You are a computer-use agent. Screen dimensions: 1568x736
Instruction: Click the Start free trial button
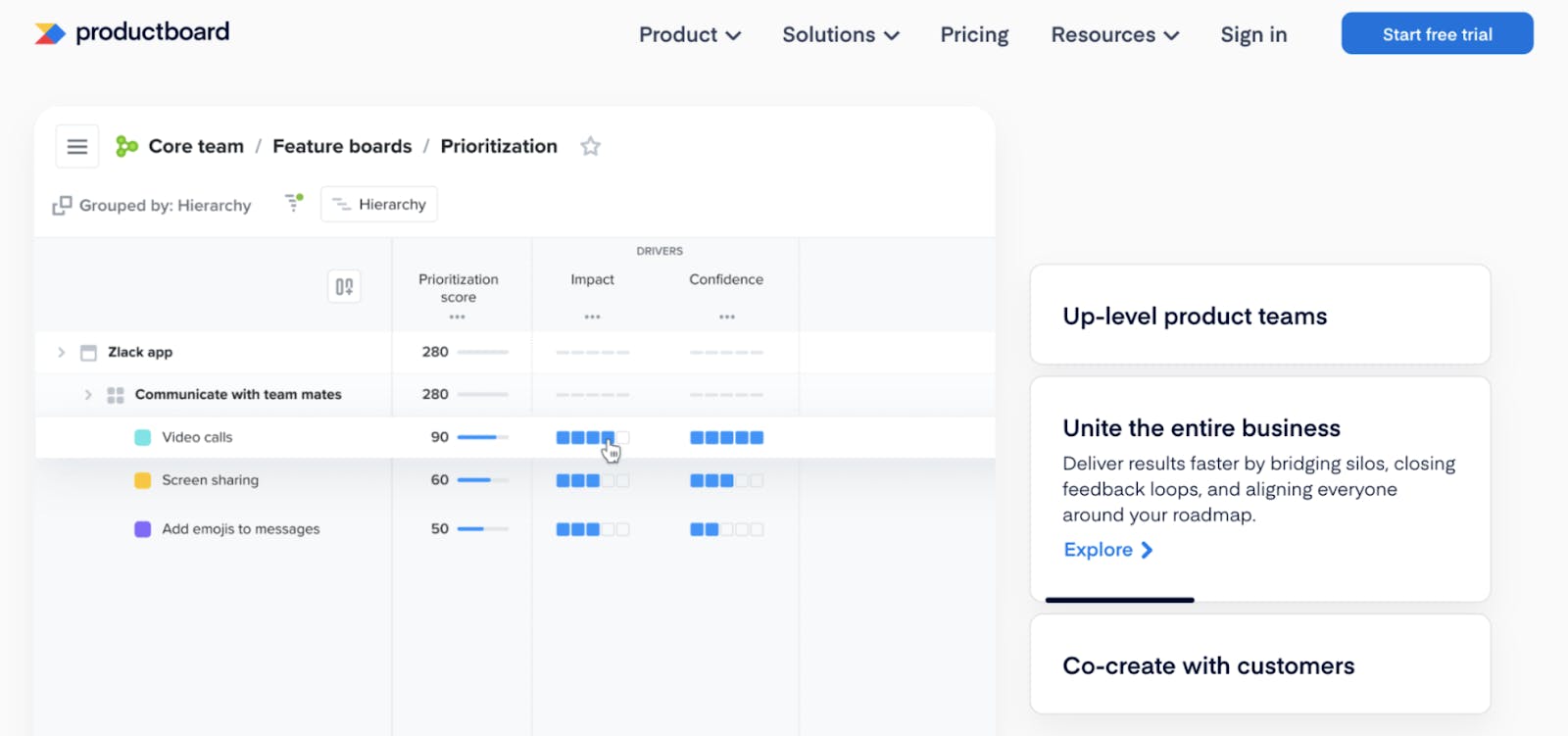(1437, 33)
